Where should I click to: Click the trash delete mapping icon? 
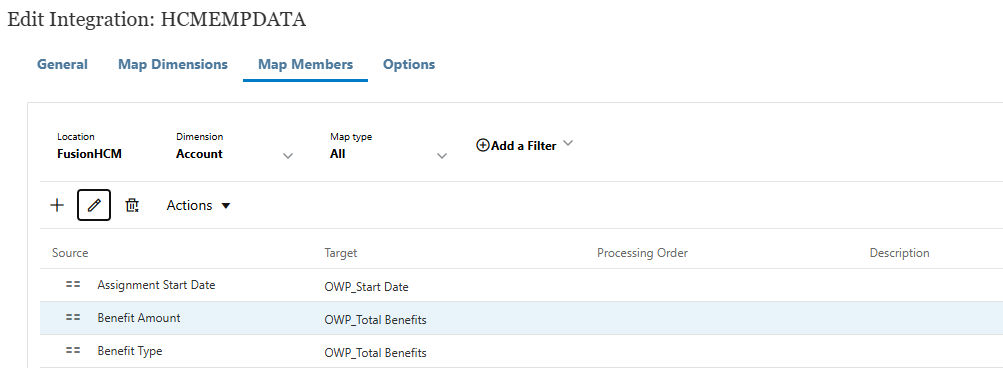132,205
